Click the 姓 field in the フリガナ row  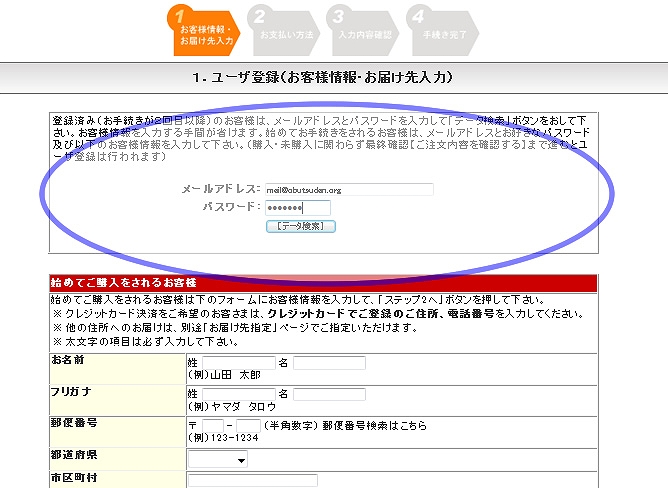[x=238, y=394]
